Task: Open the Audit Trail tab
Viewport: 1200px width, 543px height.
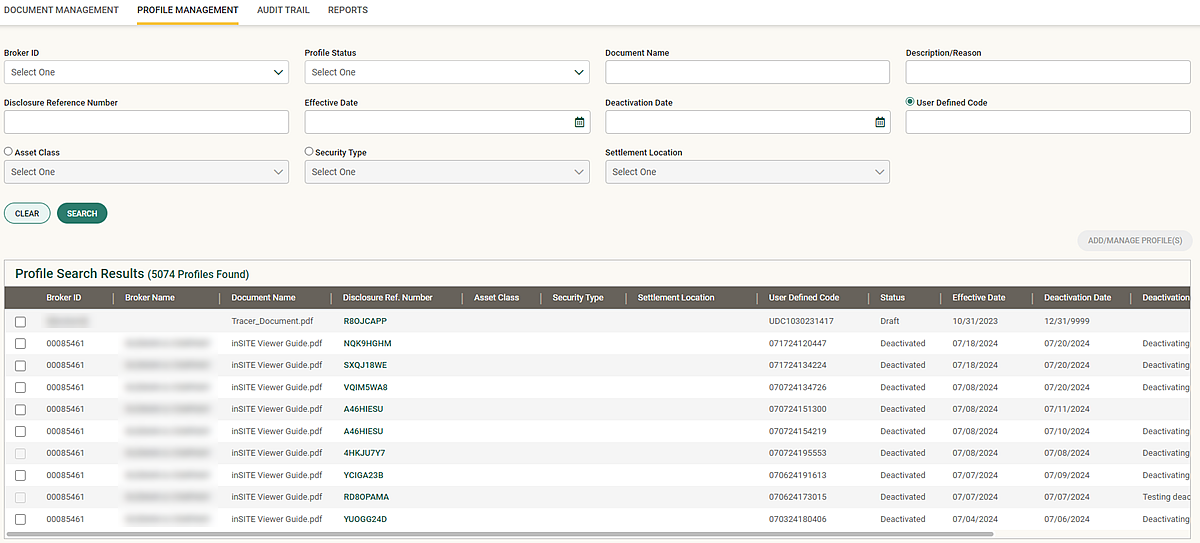Action: tap(283, 10)
